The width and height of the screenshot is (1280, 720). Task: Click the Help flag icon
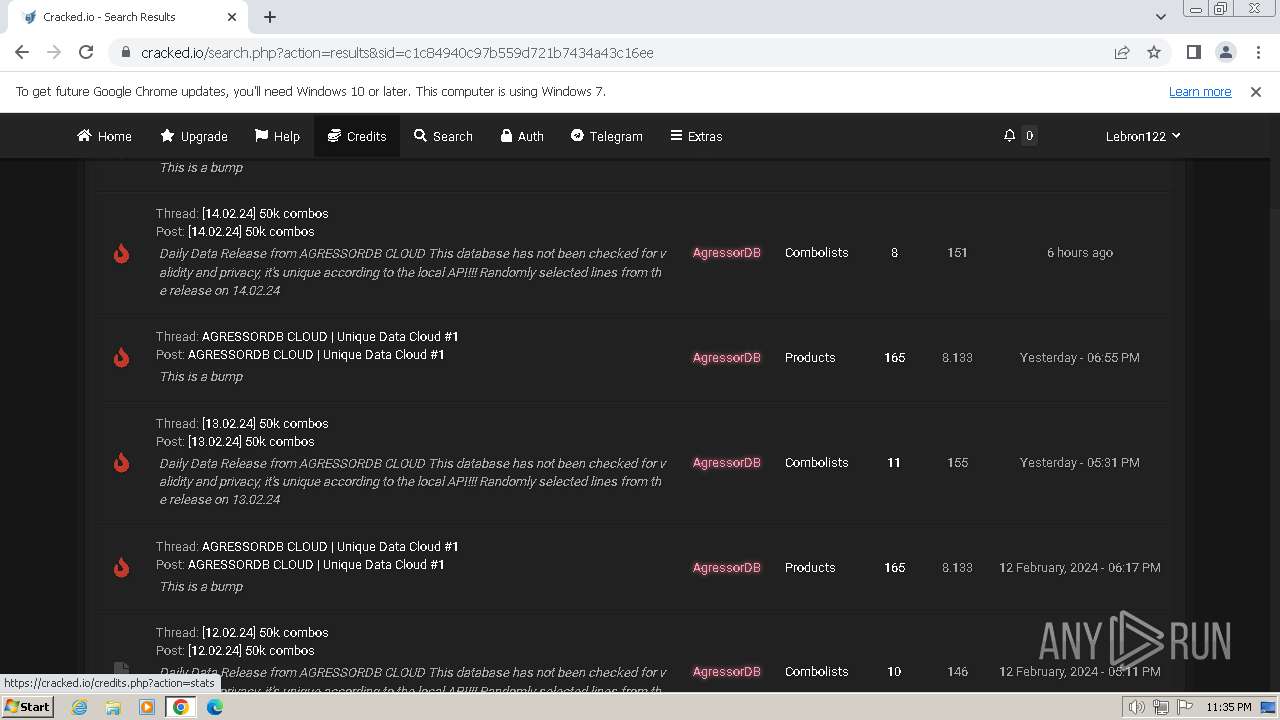pyautogui.click(x=261, y=136)
